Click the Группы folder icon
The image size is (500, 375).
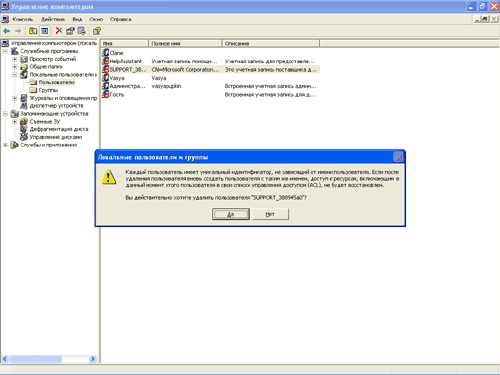click(x=33, y=90)
